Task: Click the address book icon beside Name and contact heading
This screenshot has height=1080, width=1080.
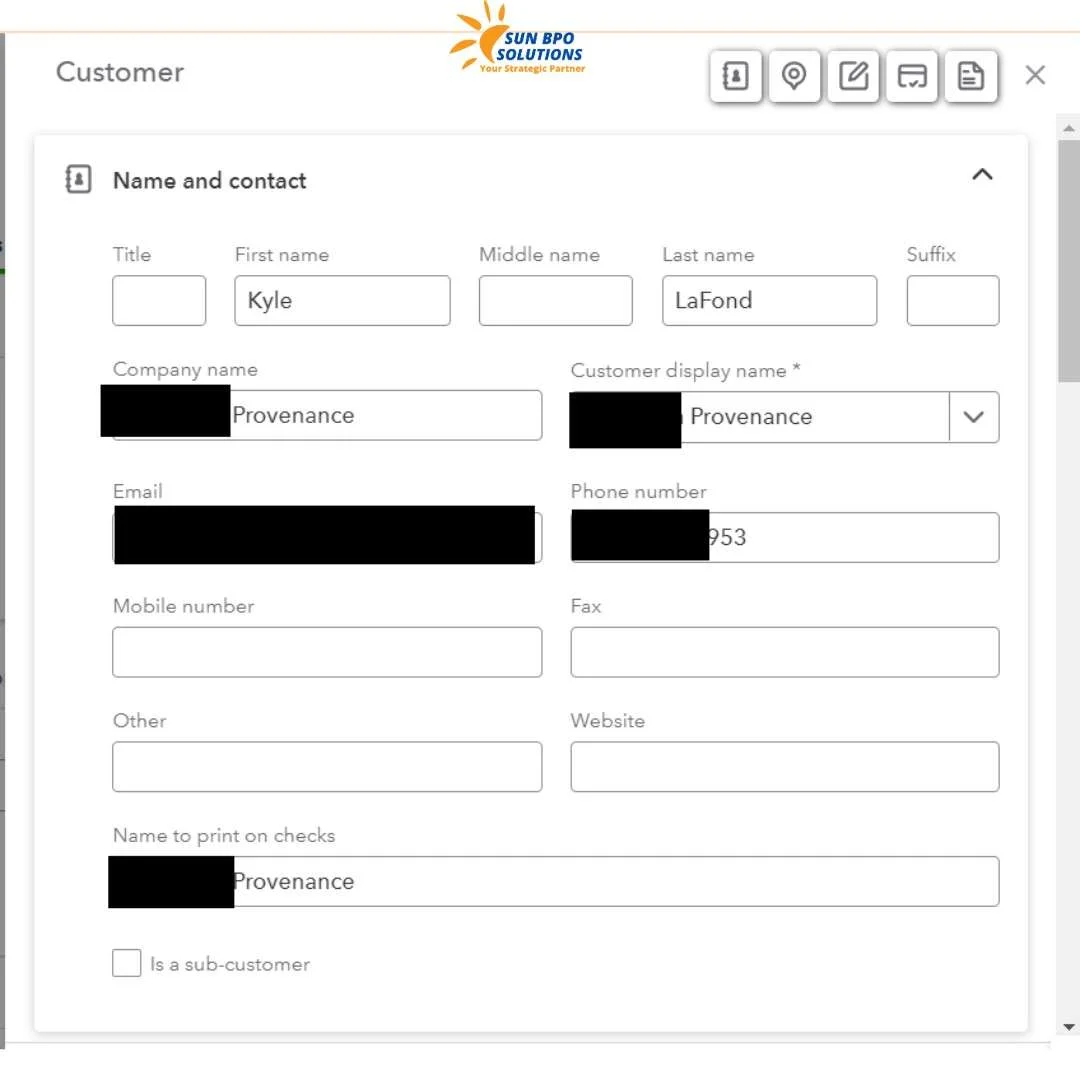Action: (79, 179)
